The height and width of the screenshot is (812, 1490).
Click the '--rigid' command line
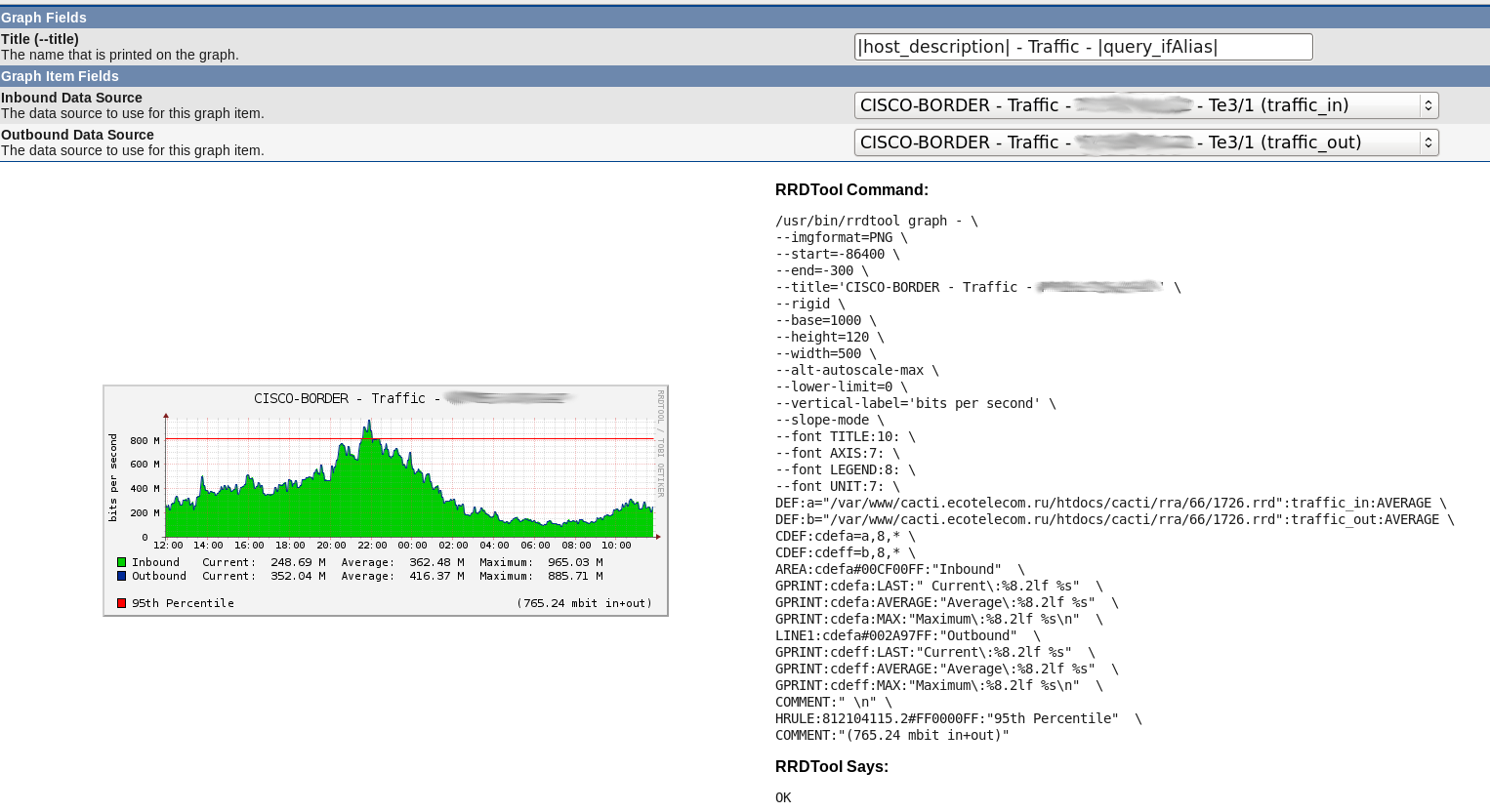(810, 304)
